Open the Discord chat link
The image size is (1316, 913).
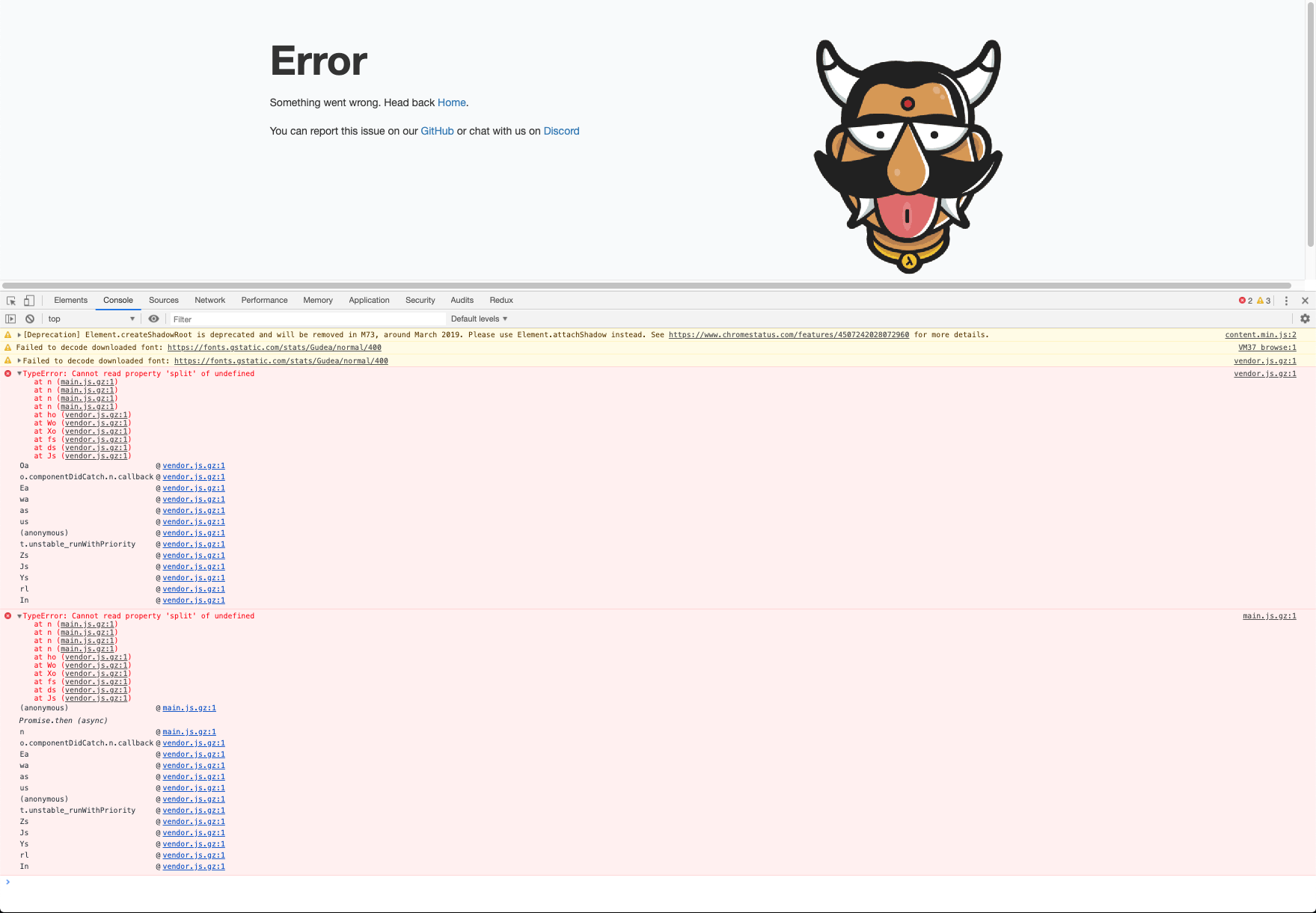561,131
